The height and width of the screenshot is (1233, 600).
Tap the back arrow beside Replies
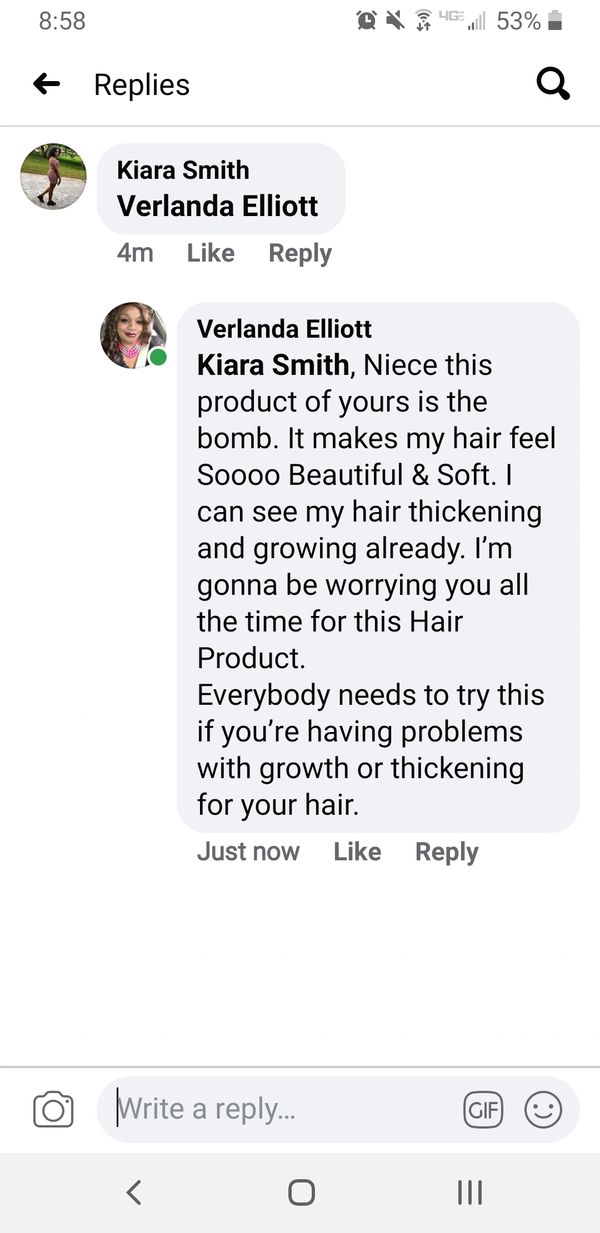(x=46, y=85)
